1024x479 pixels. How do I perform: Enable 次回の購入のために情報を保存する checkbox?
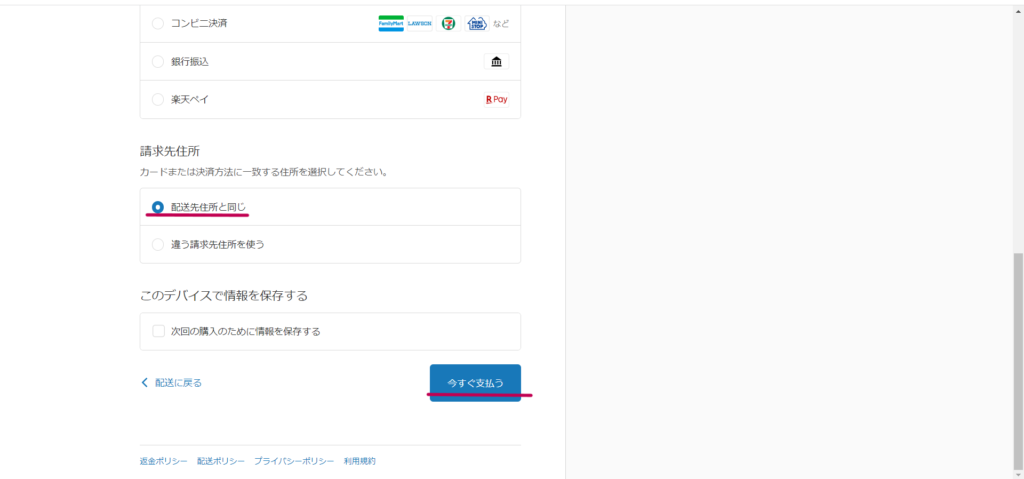pos(158,331)
